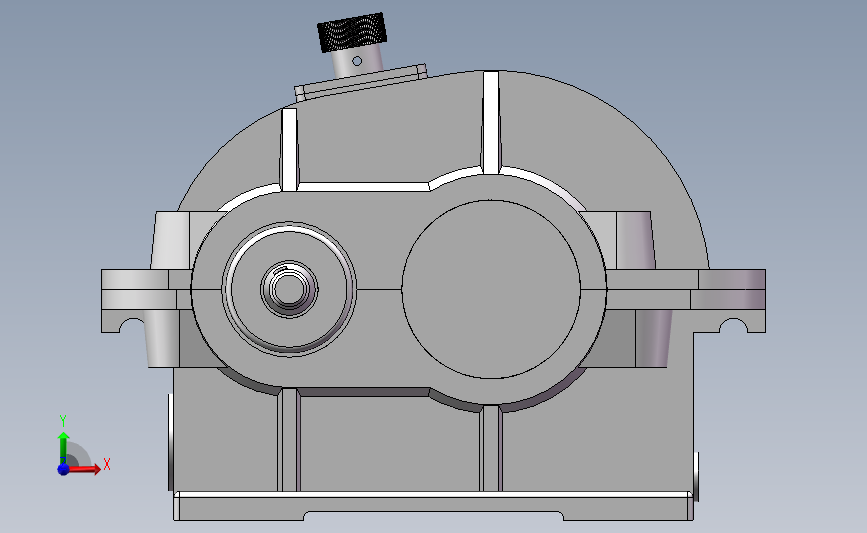Image resolution: width=867 pixels, height=533 pixels.
Task: Pick the upper-left bolt boss beside the bearing seat
Action: (170, 241)
